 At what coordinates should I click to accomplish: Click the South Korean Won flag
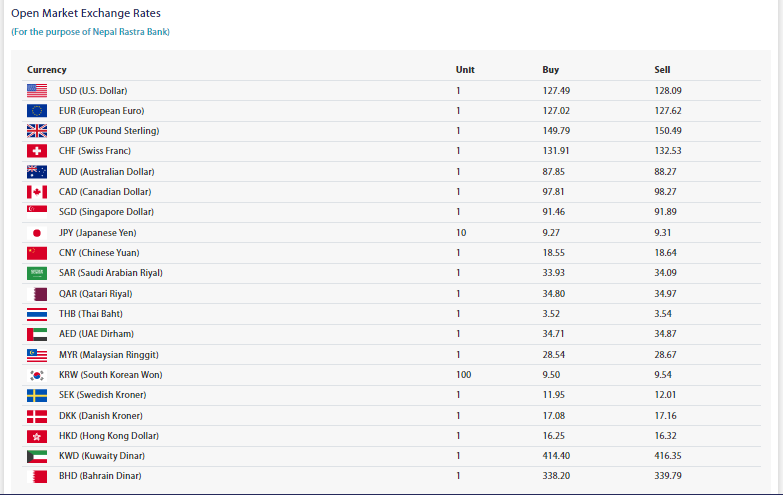point(37,375)
